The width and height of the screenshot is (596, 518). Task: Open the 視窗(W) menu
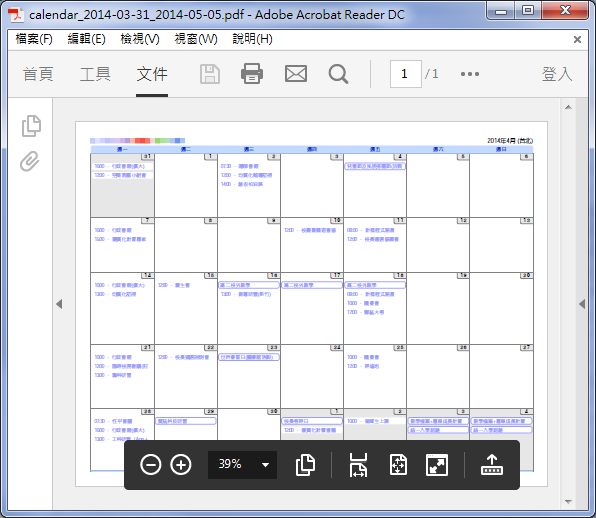coord(196,39)
